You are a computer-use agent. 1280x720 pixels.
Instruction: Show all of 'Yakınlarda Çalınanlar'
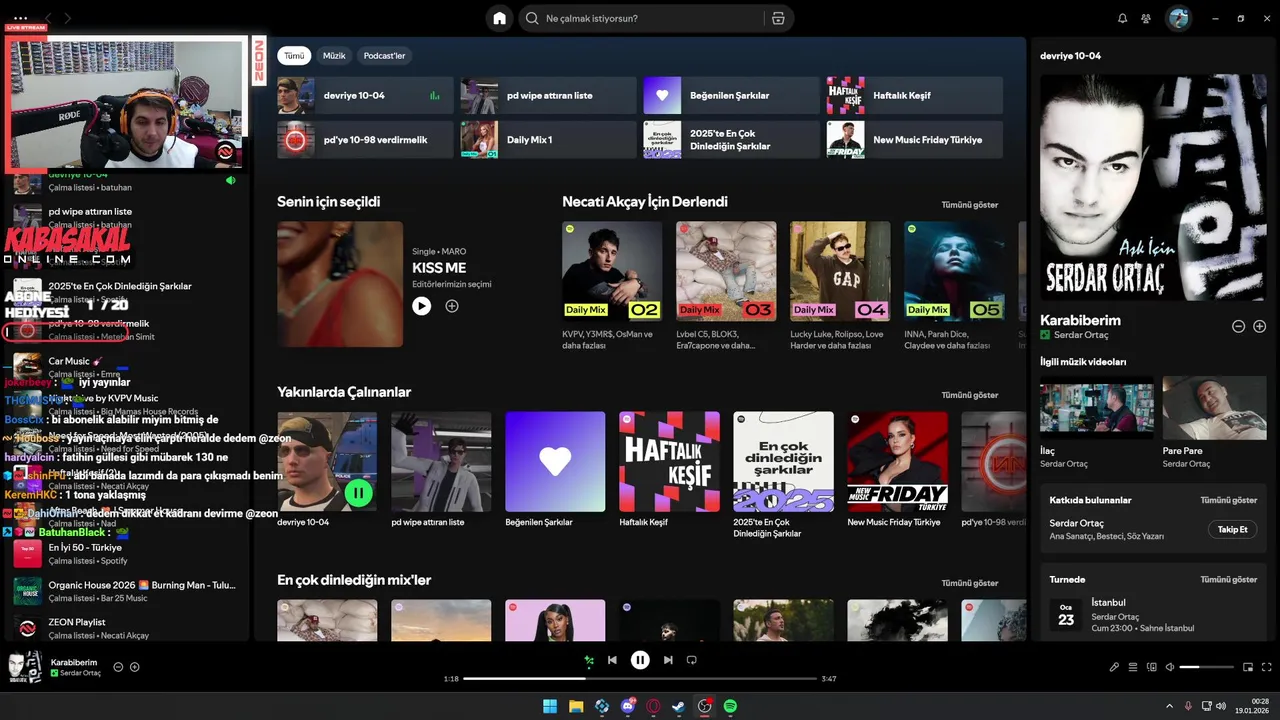(969, 395)
